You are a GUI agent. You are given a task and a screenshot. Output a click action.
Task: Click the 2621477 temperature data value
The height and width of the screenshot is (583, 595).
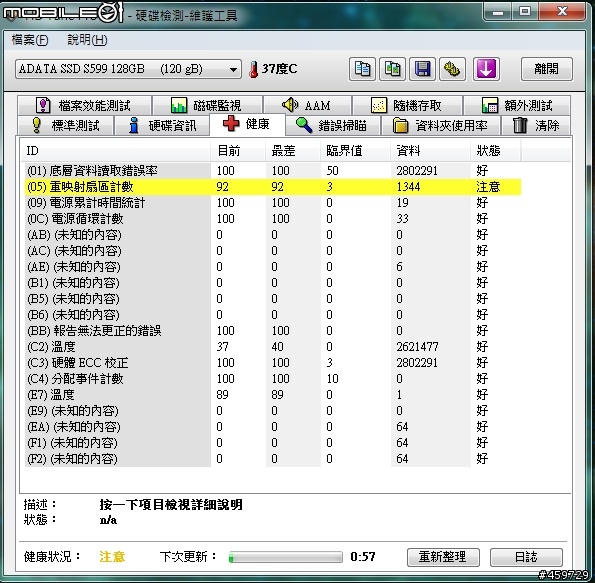click(x=417, y=347)
